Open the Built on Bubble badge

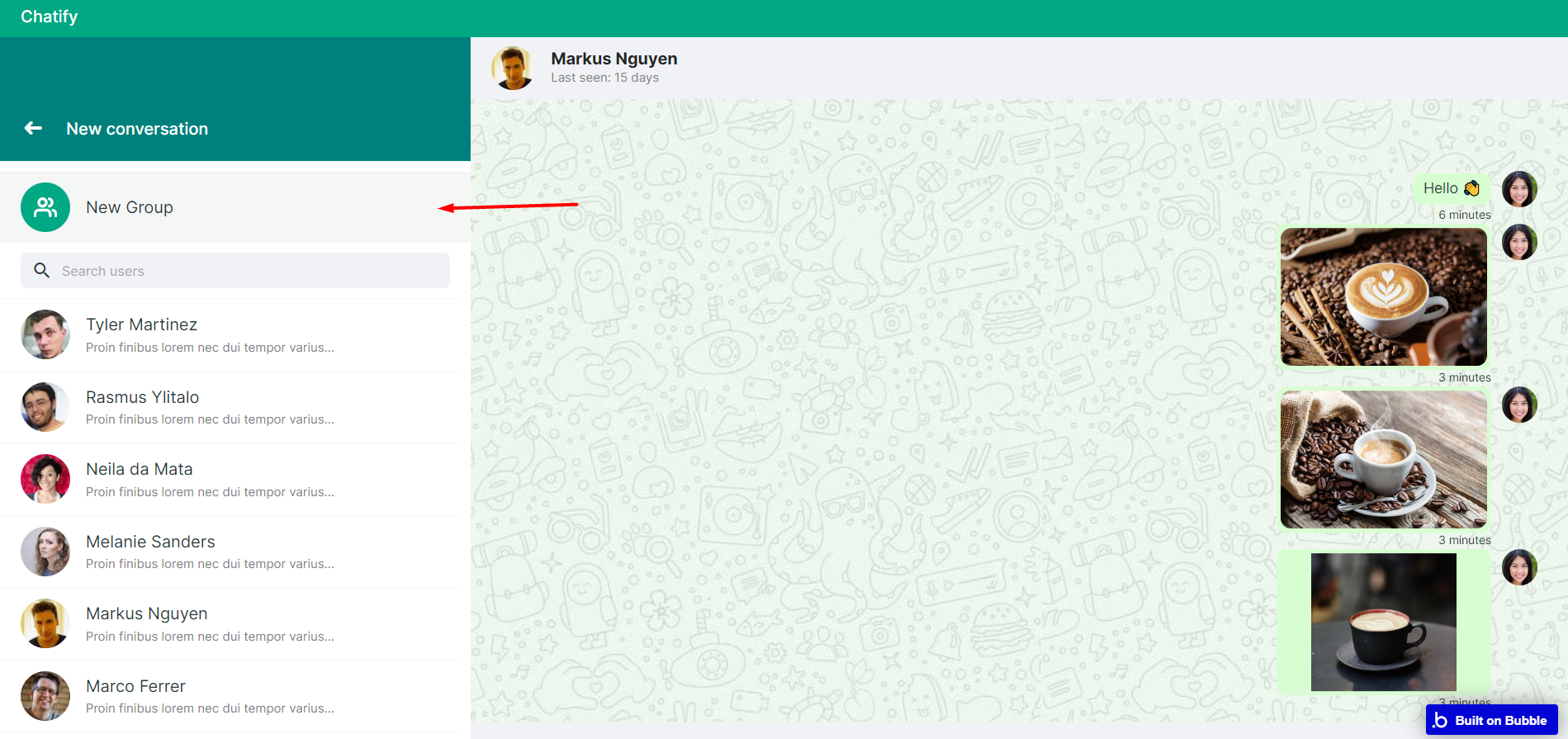click(x=1491, y=720)
